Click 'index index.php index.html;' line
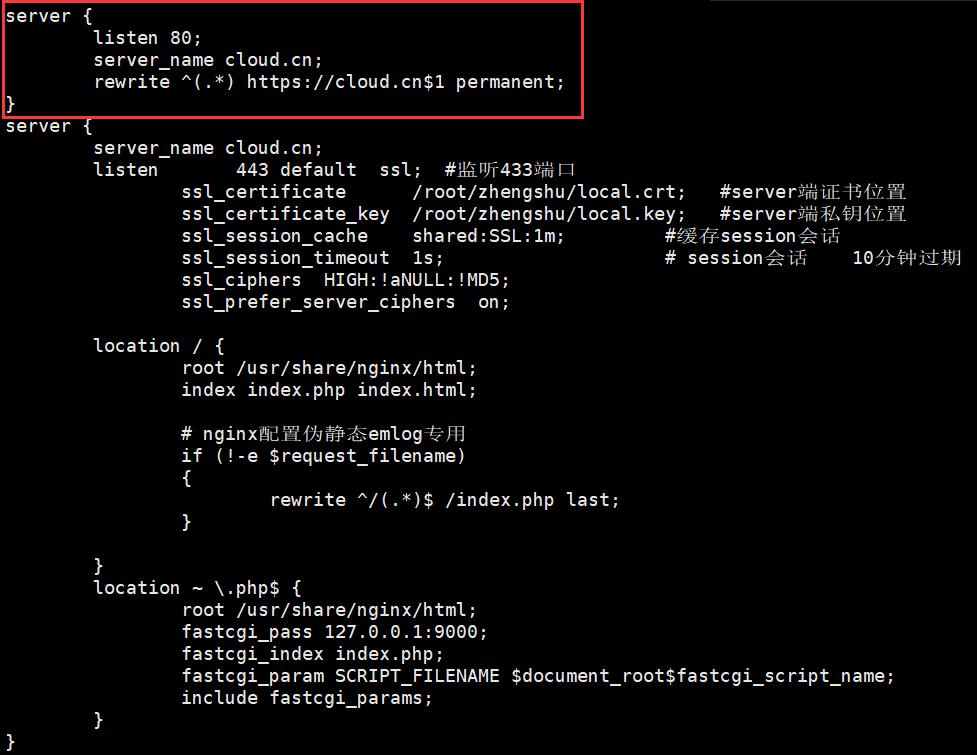The image size is (977, 755). (328, 390)
